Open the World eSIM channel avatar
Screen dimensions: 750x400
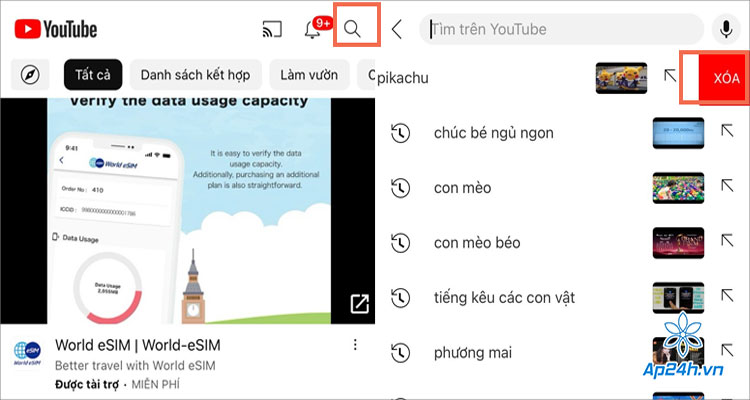click(27, 353)
